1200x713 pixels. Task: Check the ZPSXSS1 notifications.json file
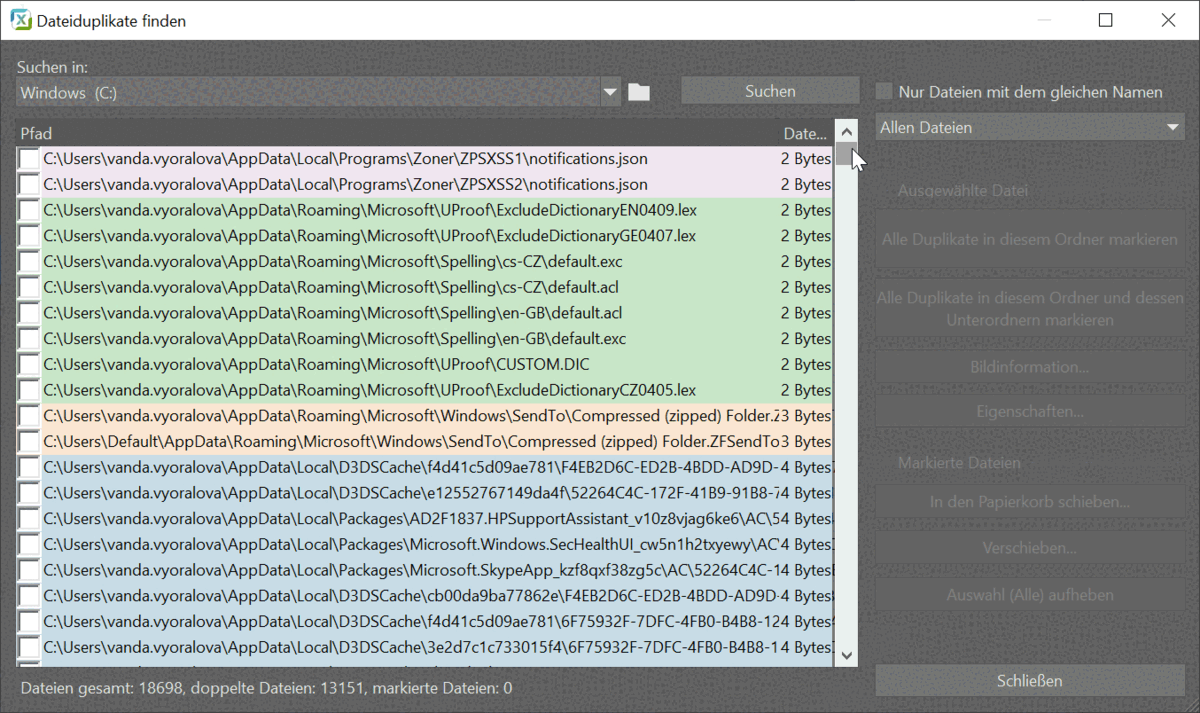click(x=29, y=159)
